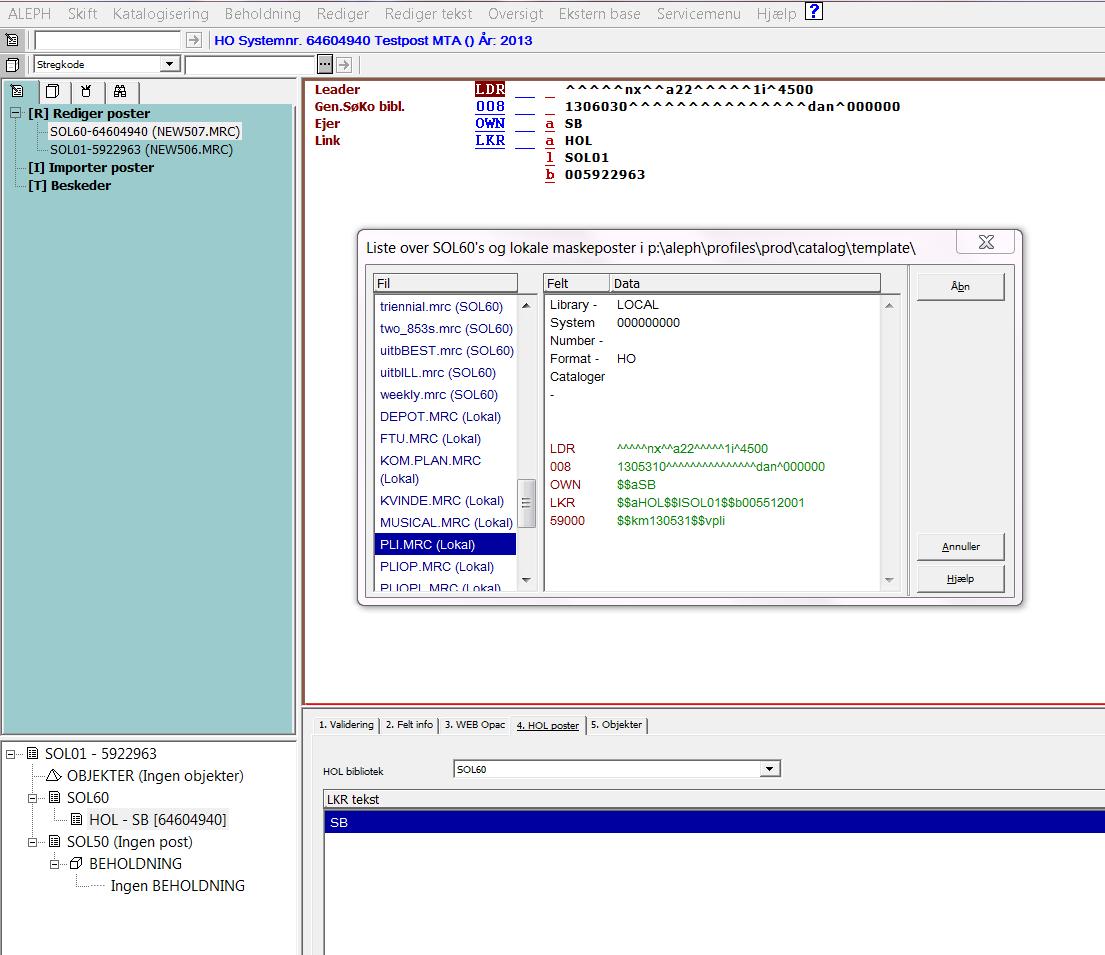Image resolution: width=1105 pixels, height=955 pixels.
Task: Click the BEHOLDNING cube icon in tree
Action: pyautogui.click(x=76, y=864)
